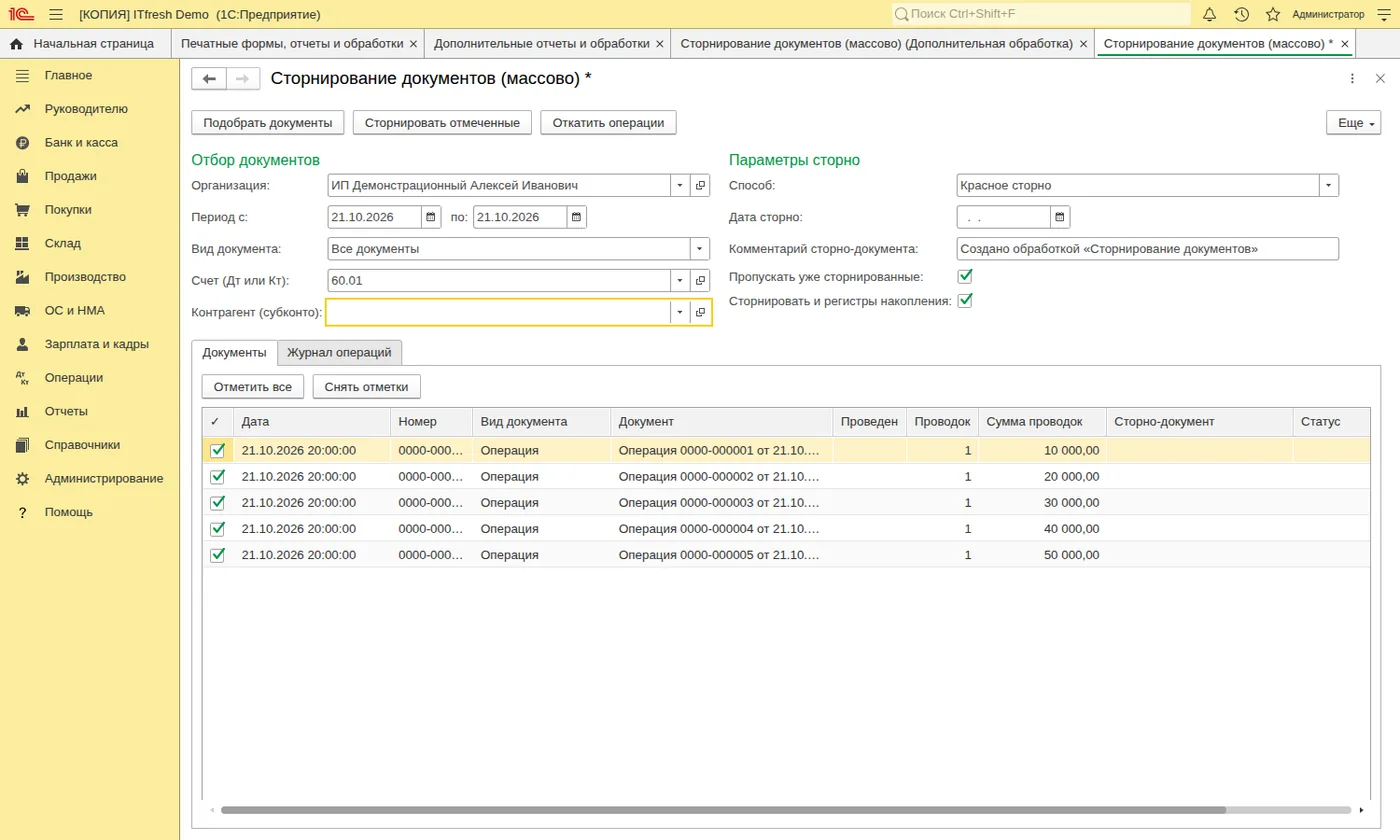This screenshot has width=1400, height=840.
Task: Uncheck row with sum 30 000,00
Action: (218, 503)
